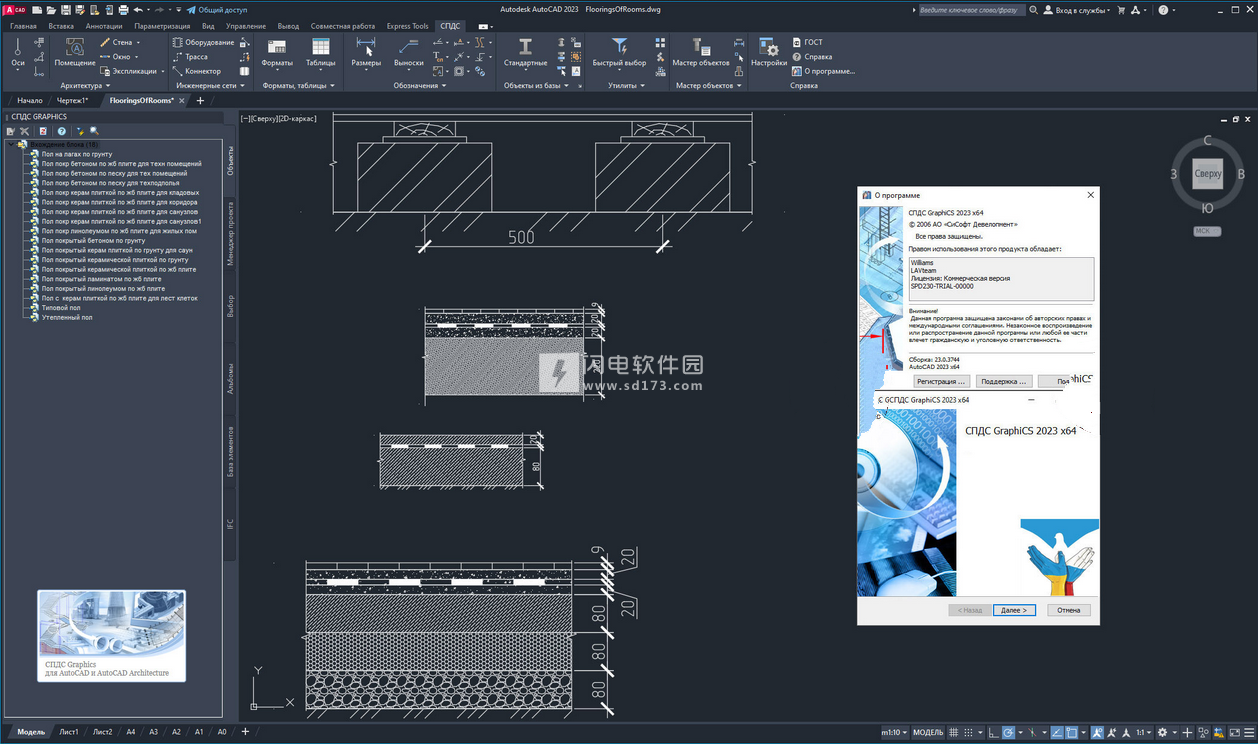Switch to the Аннотации ribbon tab
The height and width of the screenshot is (744, 1258).
tap(104, 26)
